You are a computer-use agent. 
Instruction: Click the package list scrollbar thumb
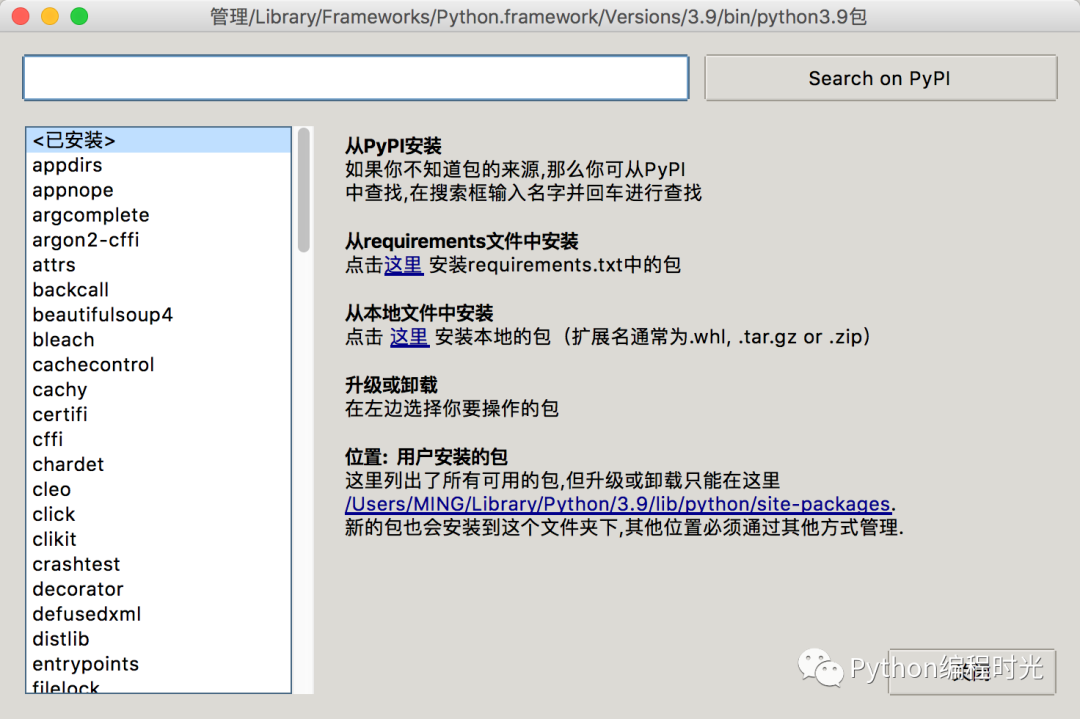point(304,190)
